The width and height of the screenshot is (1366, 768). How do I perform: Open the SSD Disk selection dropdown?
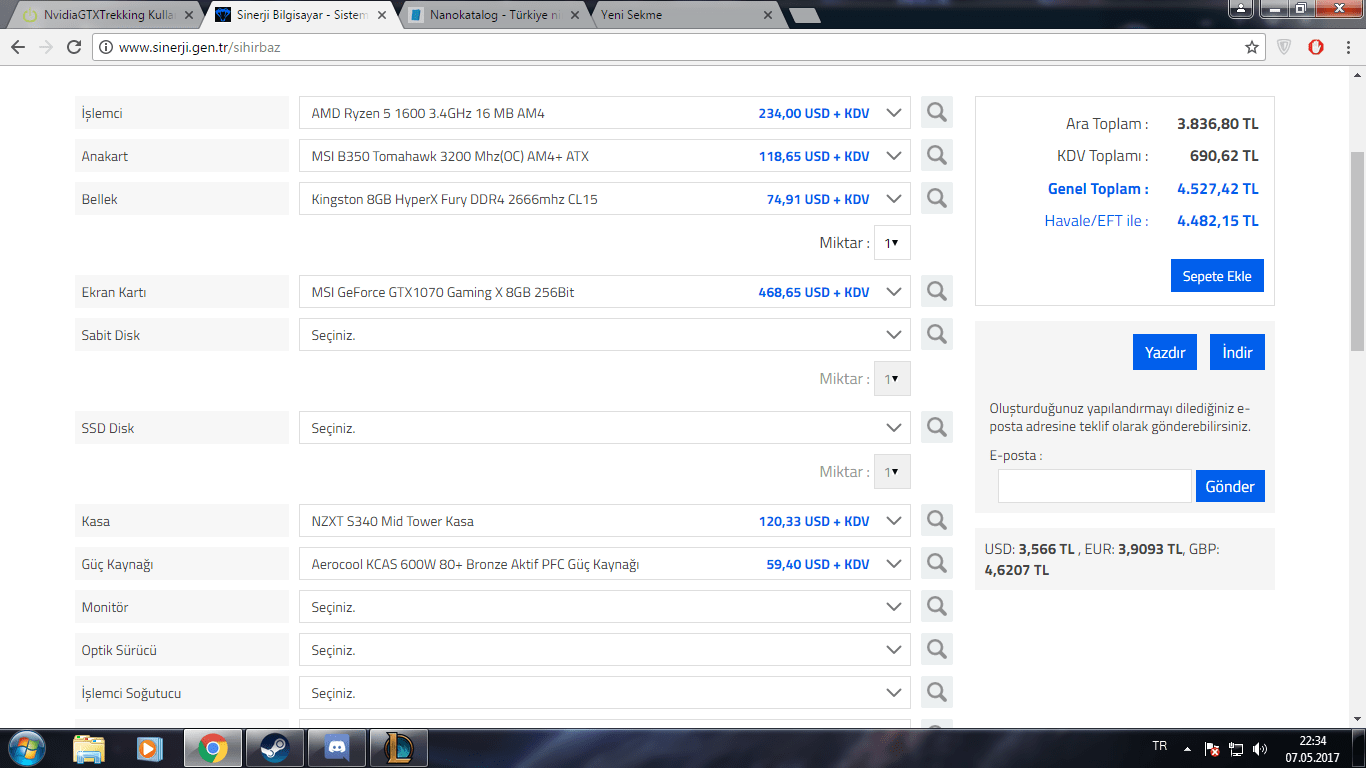[605, 428]
